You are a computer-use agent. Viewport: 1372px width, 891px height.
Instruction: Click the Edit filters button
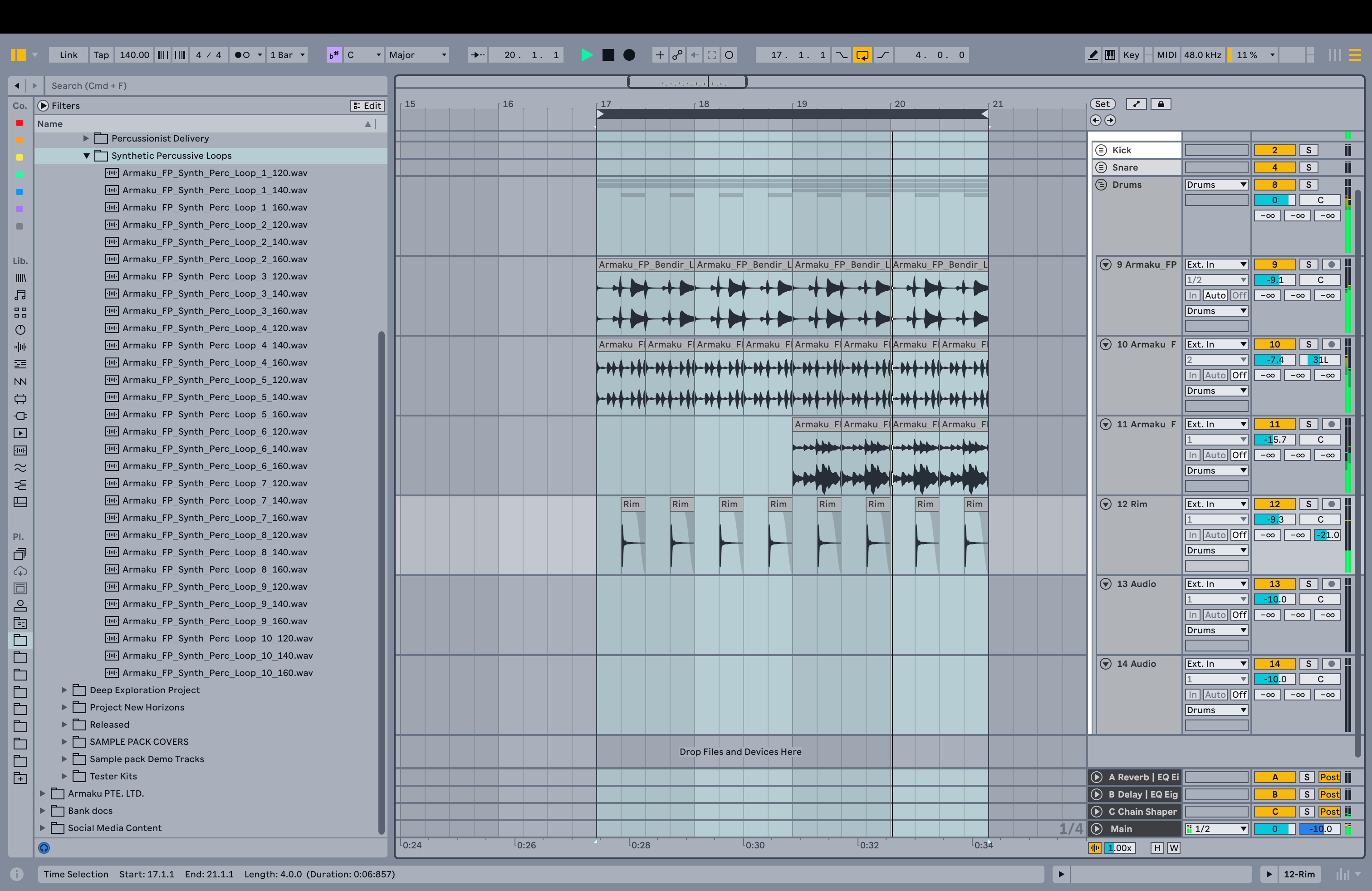click(x=367, y=105)
